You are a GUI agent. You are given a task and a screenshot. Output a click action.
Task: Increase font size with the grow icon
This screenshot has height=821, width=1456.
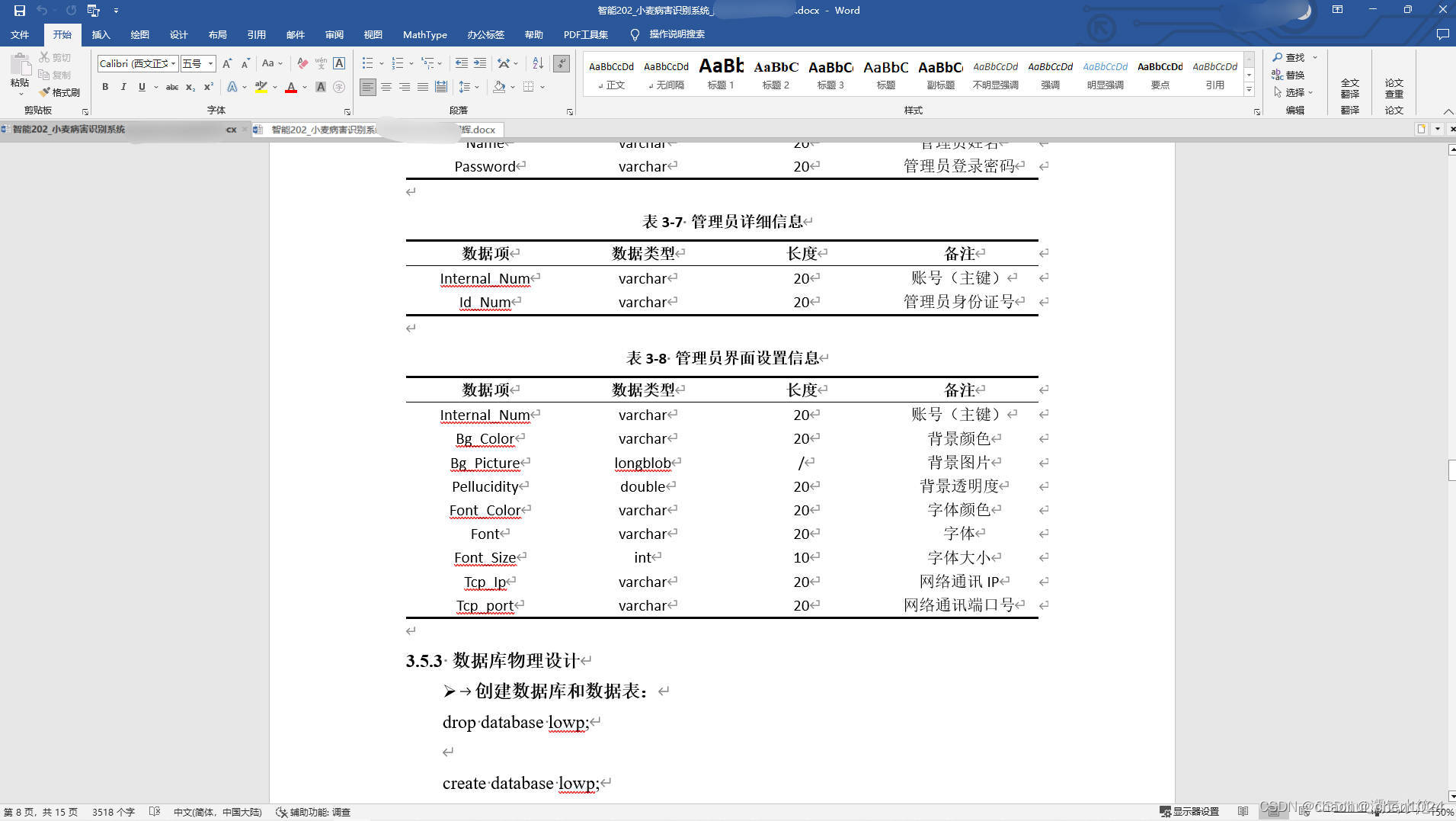(x=227, y=63)
